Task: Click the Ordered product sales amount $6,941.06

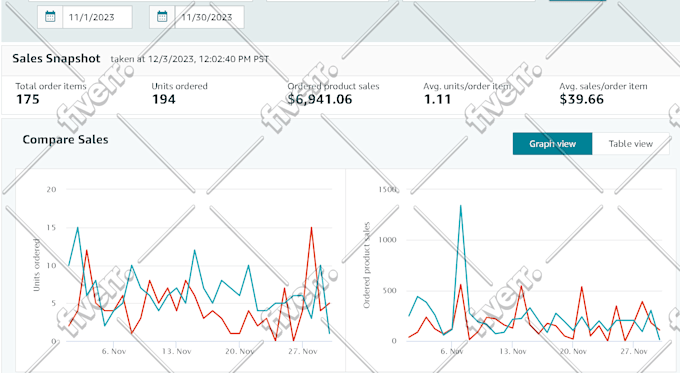Action: click(320, 99)
